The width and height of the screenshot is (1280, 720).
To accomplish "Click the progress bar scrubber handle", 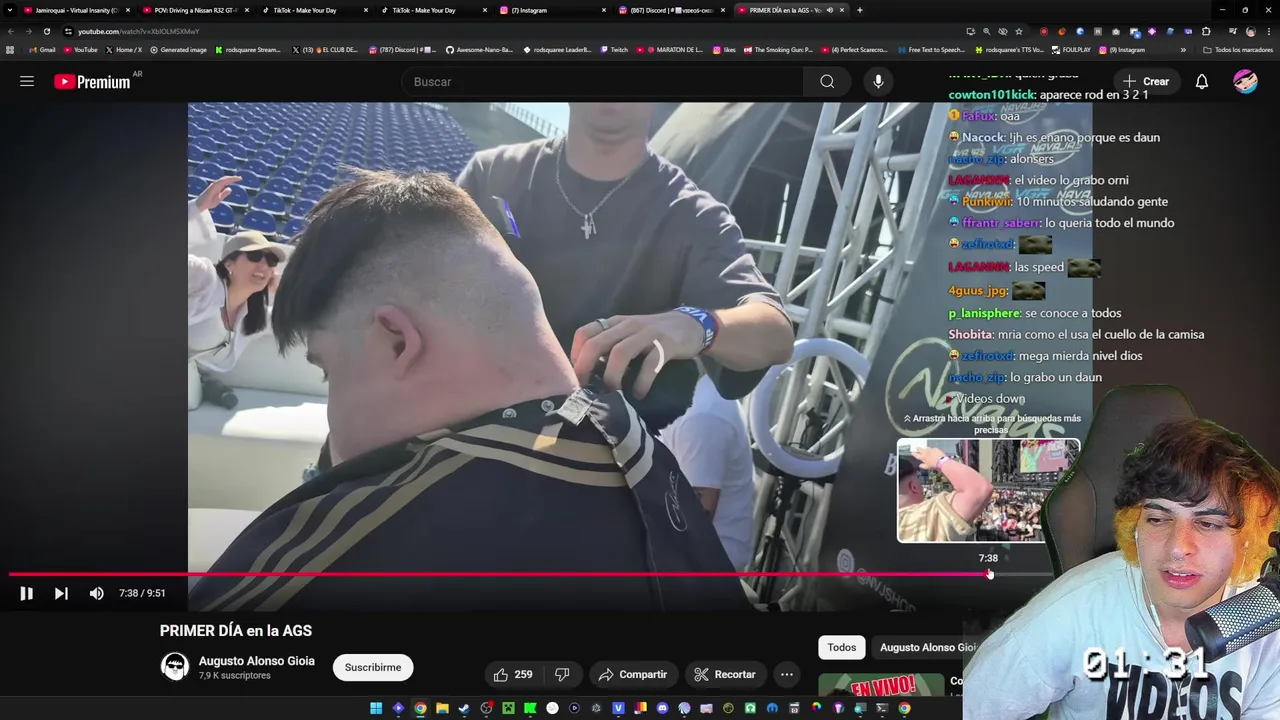I will coord(990,574).
